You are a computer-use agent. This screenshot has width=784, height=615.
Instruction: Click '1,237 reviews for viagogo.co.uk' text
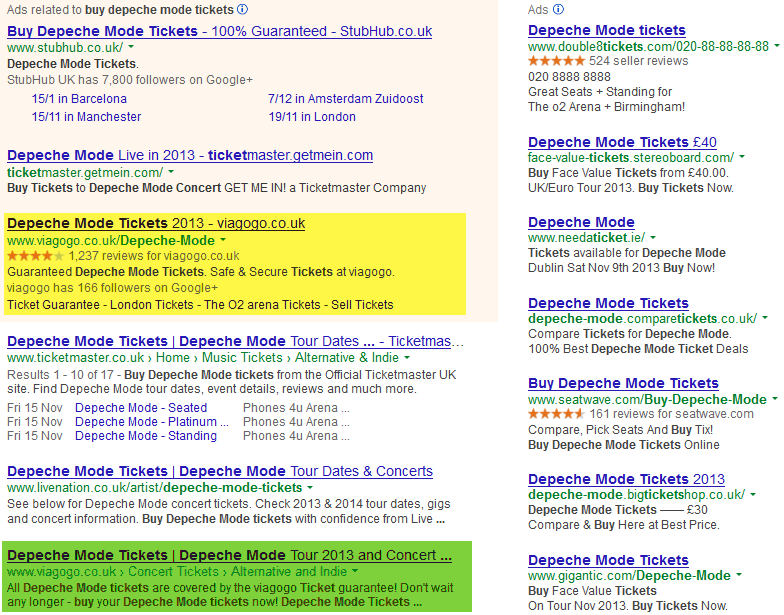pyautogui.click(x=154, y=256)
